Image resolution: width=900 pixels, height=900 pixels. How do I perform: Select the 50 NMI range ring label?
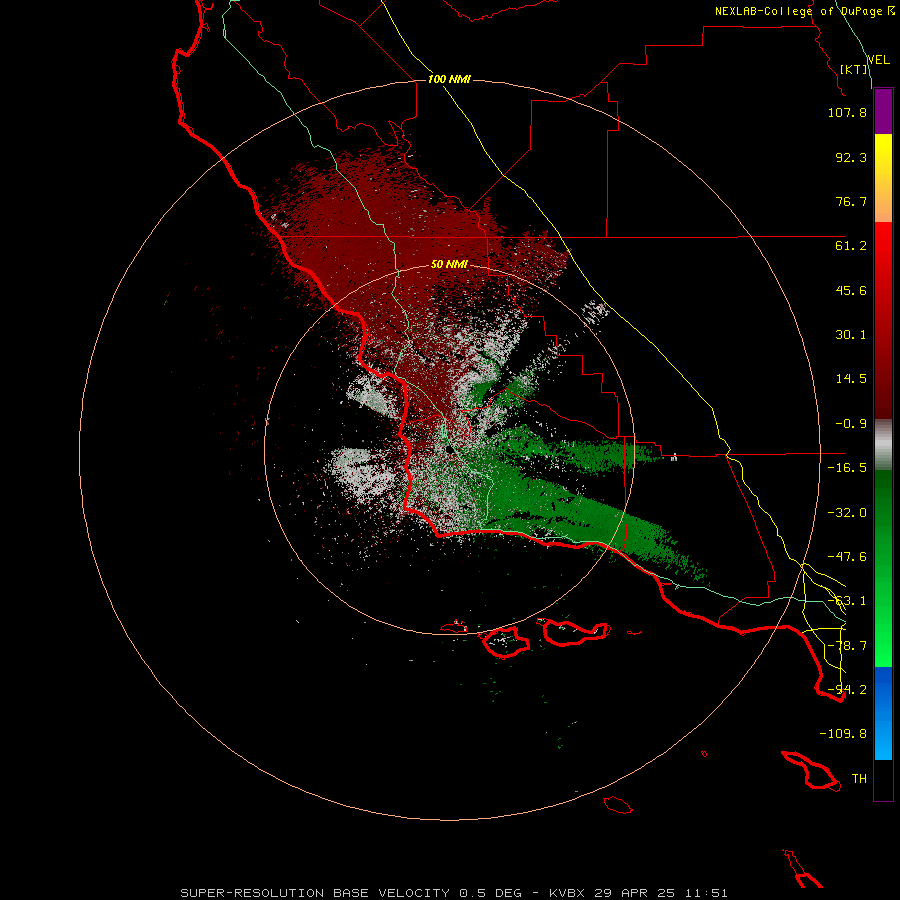449,264
